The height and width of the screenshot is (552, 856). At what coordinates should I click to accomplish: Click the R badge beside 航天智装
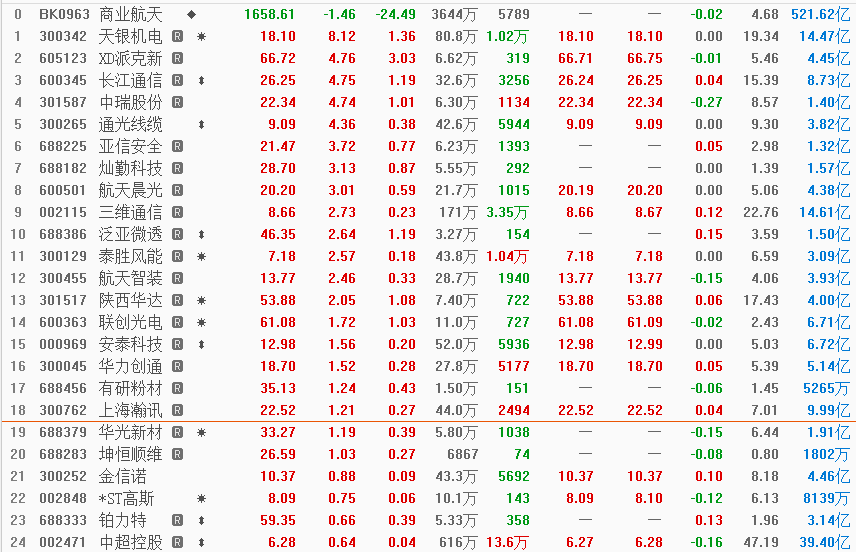coord(177,278)
